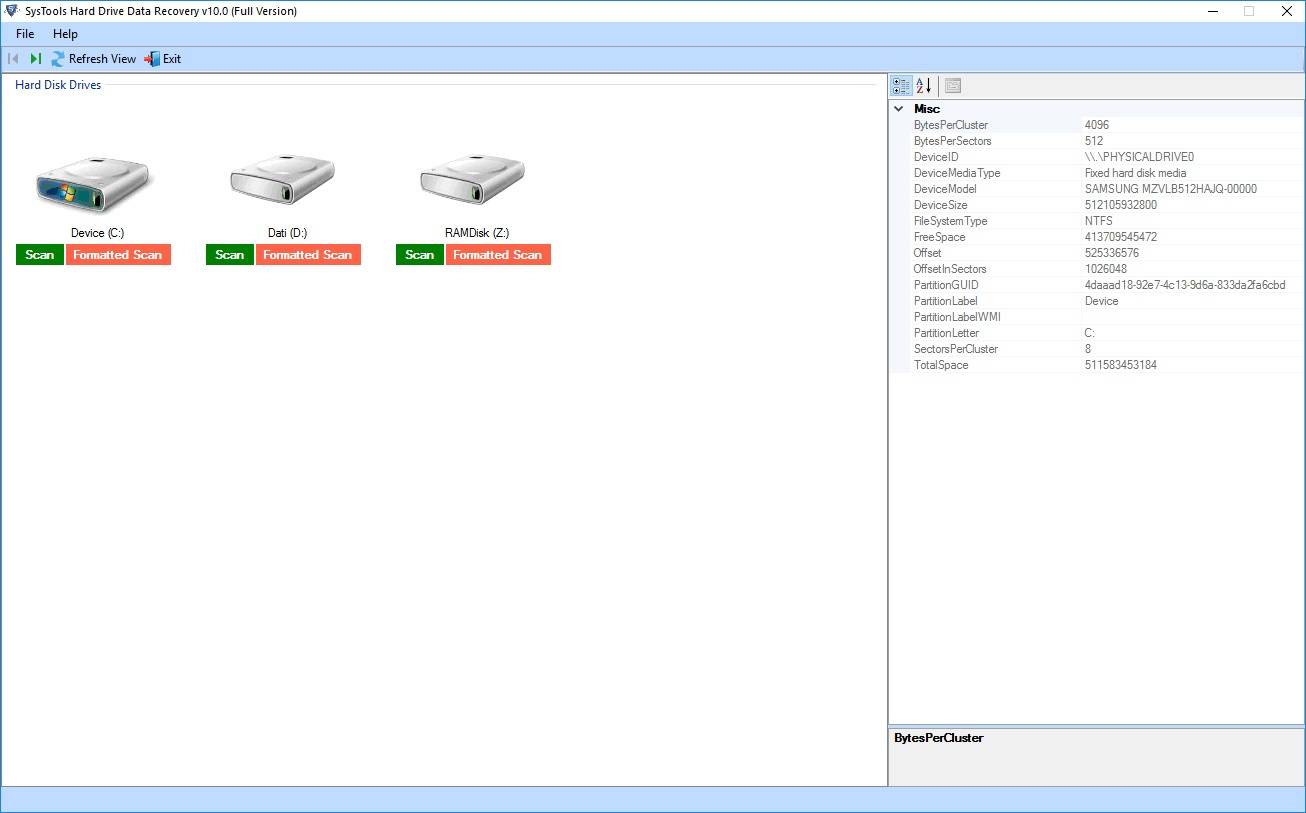This screenshot has height=813, width=1306.
Task: Select the PartitionLetter property row
Action: (1097, 333)
